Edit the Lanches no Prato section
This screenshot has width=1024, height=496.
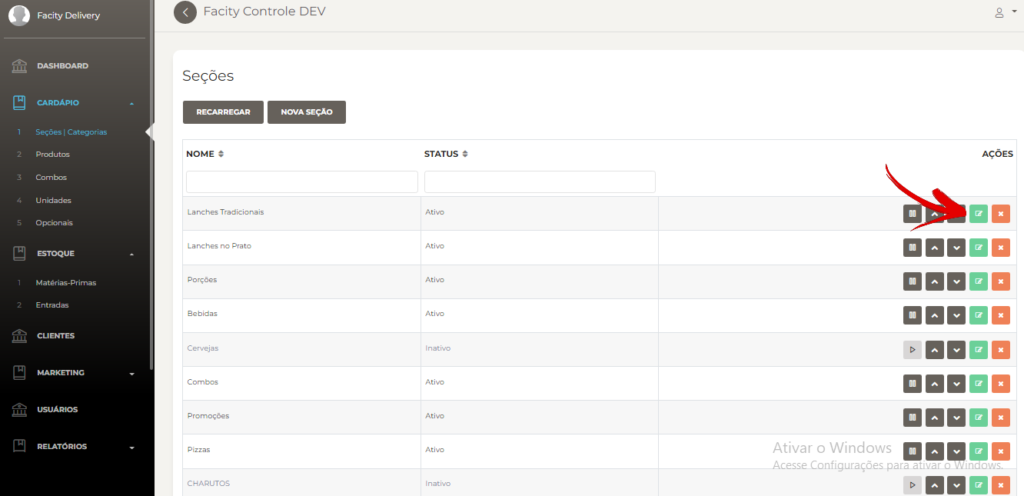tap(978, 247)
